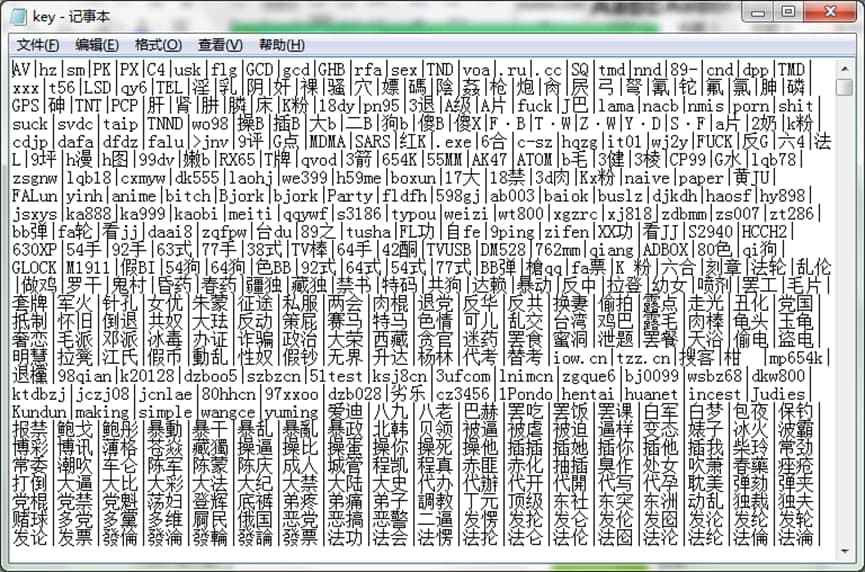Click the word "naive" in the text
The width and height of the screenshot is (865, 572).
coord(647,178)
